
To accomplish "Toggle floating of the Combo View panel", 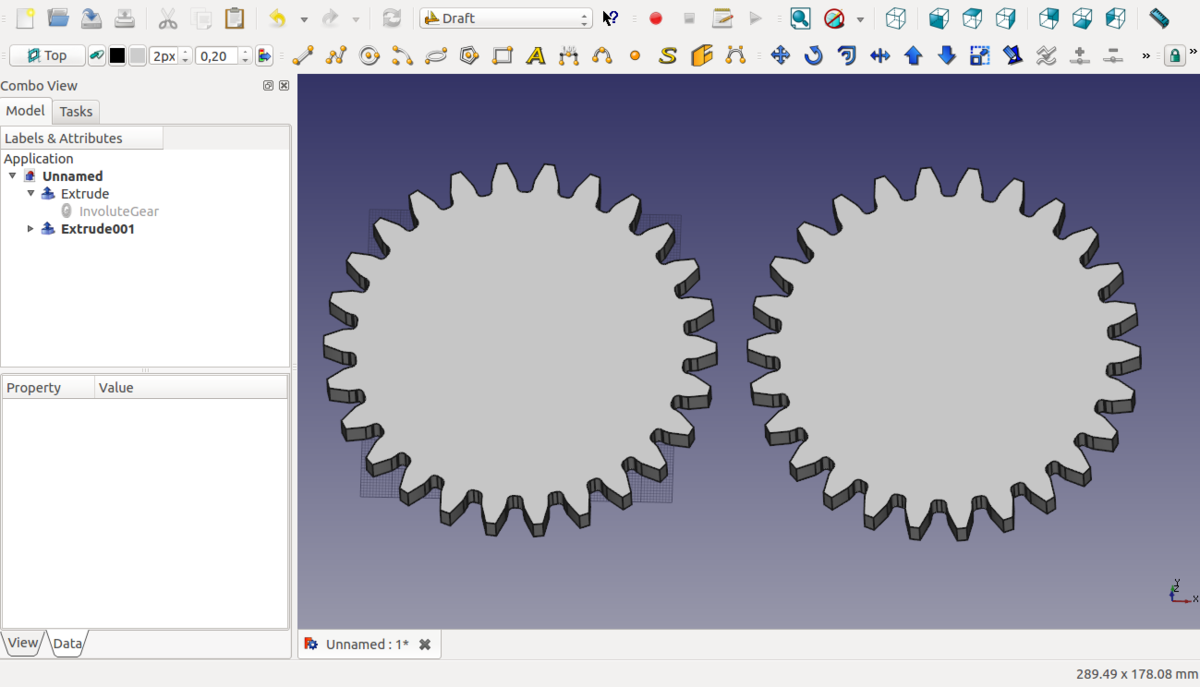I will 268,86.
